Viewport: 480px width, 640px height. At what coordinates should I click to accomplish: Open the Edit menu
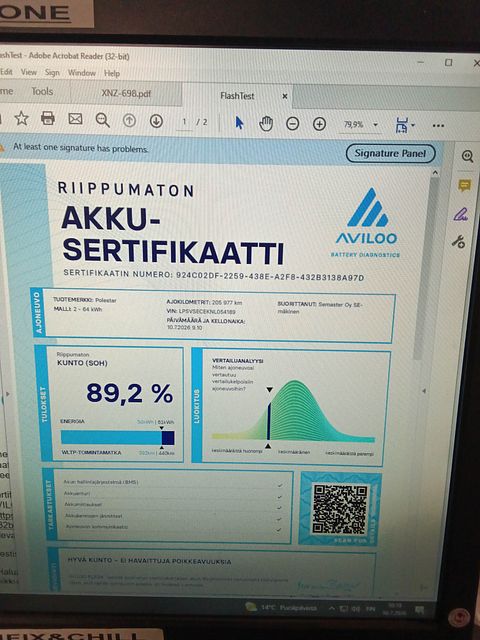[x=6, y=72]
